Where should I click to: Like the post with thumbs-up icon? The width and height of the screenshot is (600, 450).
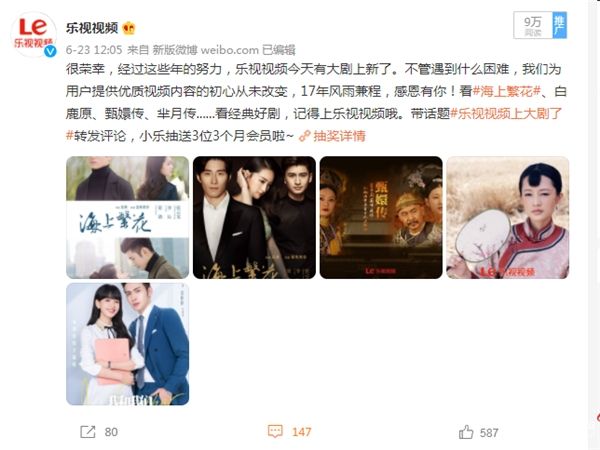[x=466, y=432]
